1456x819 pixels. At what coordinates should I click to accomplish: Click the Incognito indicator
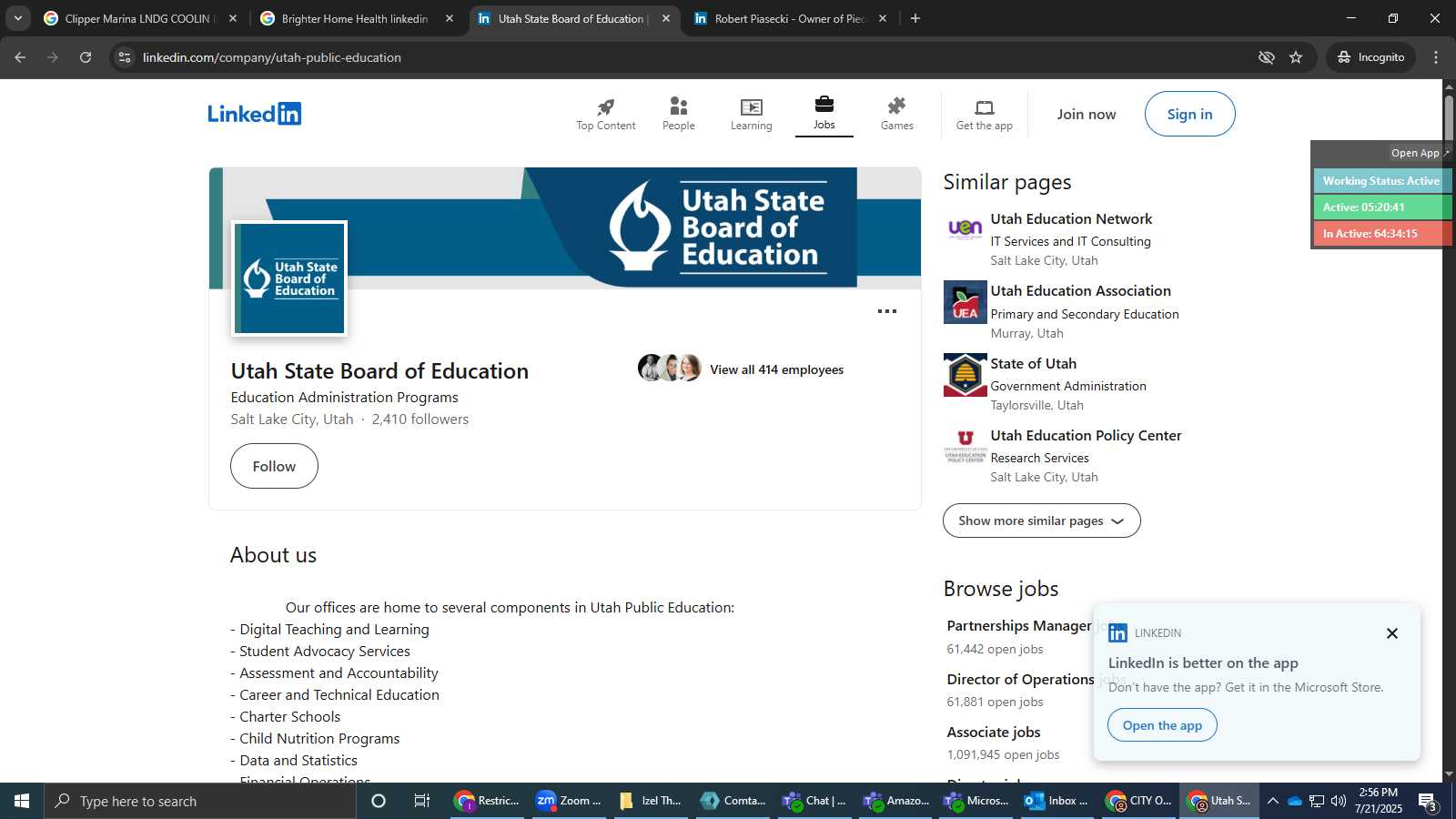click(x=1370, y=57)
